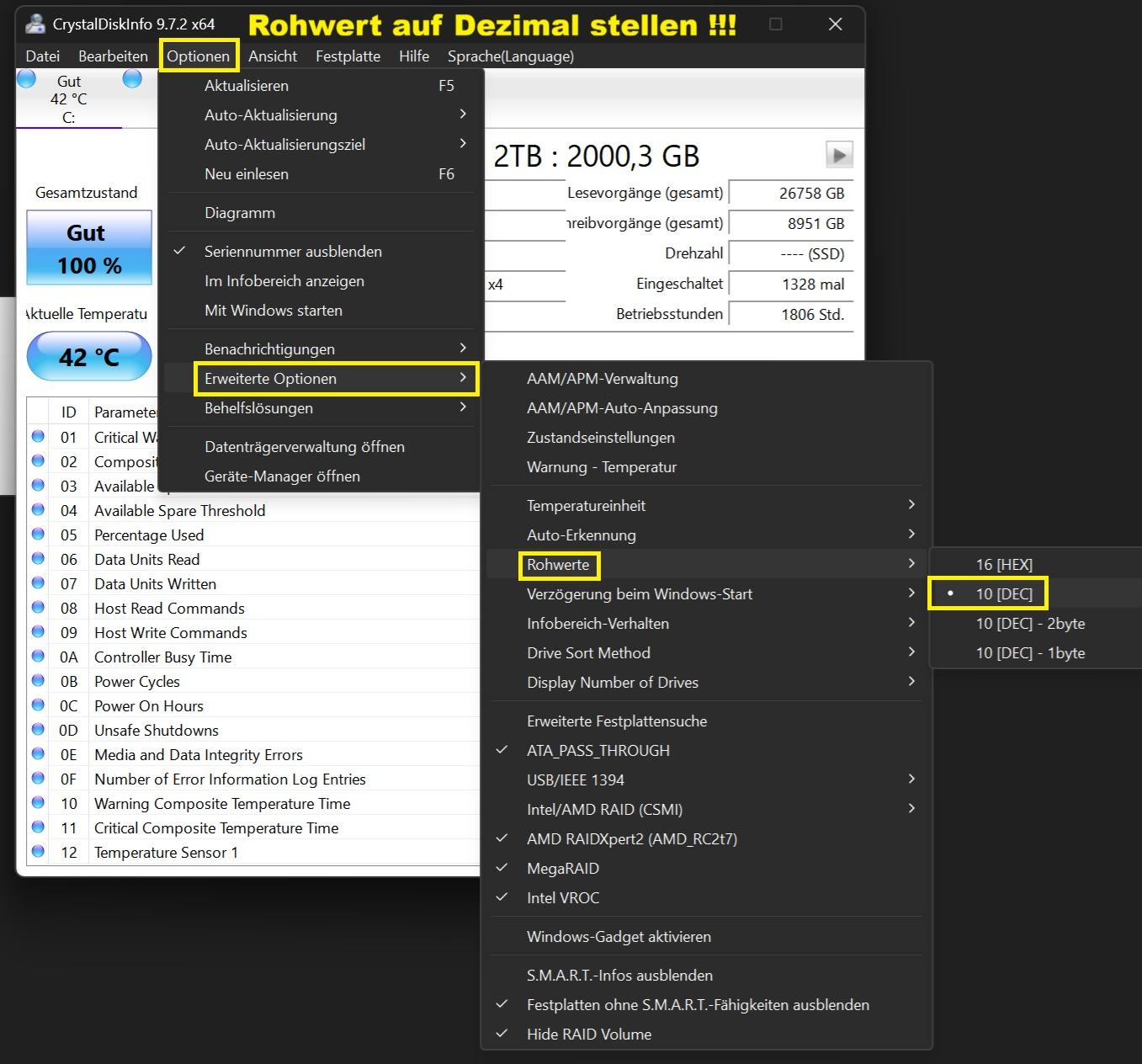The height and width of the screenshot is (1064, 1142).
Task: Expand Erweiterte Optionen submenu
Action: (x=321, y=378)
